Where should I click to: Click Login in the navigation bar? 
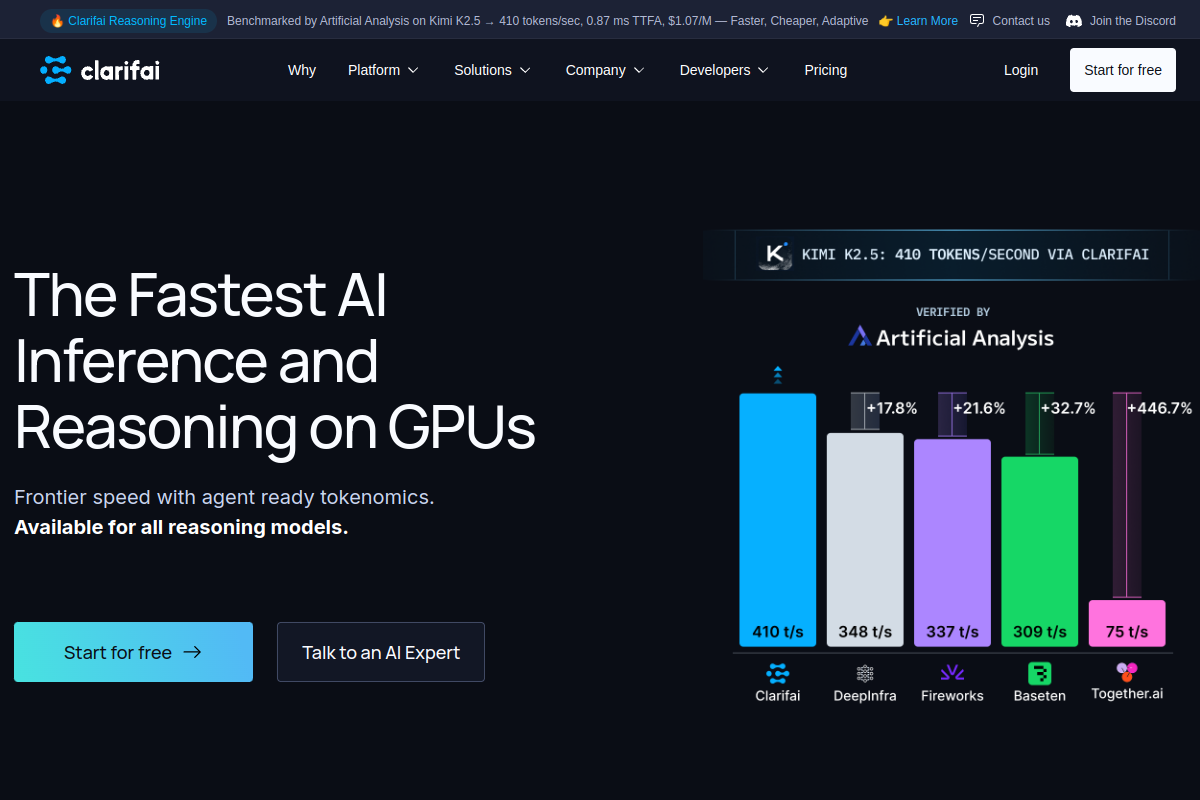(x=1021, y=70)
